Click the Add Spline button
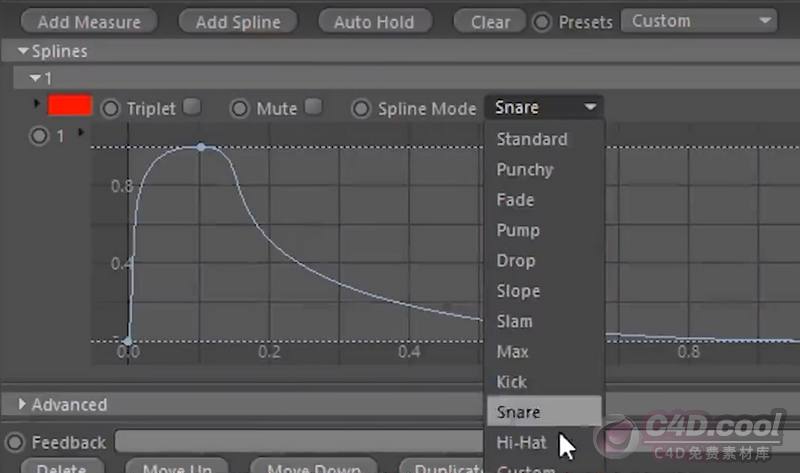 click(238, 21)
